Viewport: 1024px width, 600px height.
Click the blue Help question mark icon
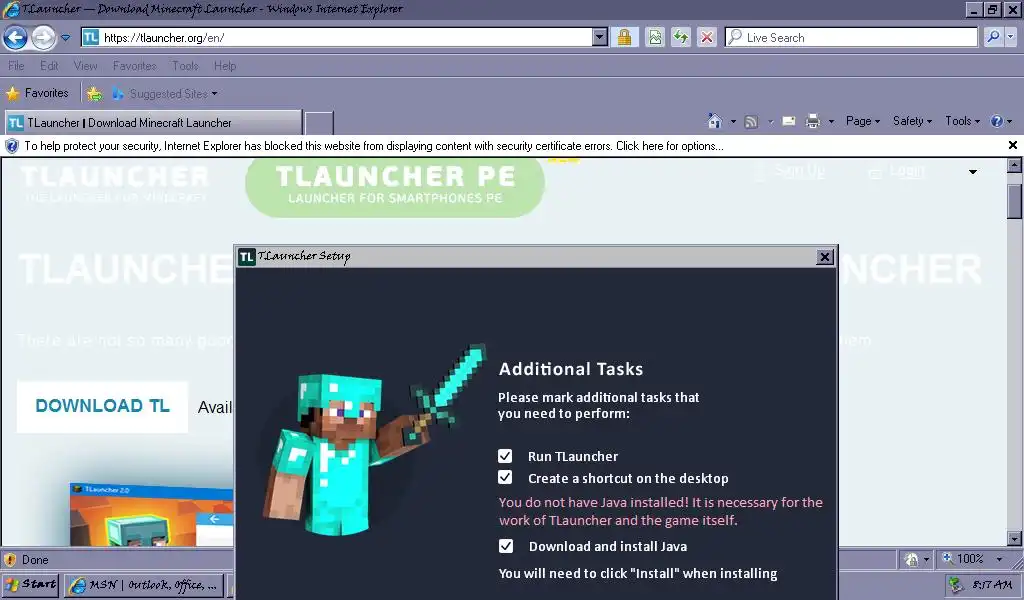pyautogui.click(x=997, y=121)
